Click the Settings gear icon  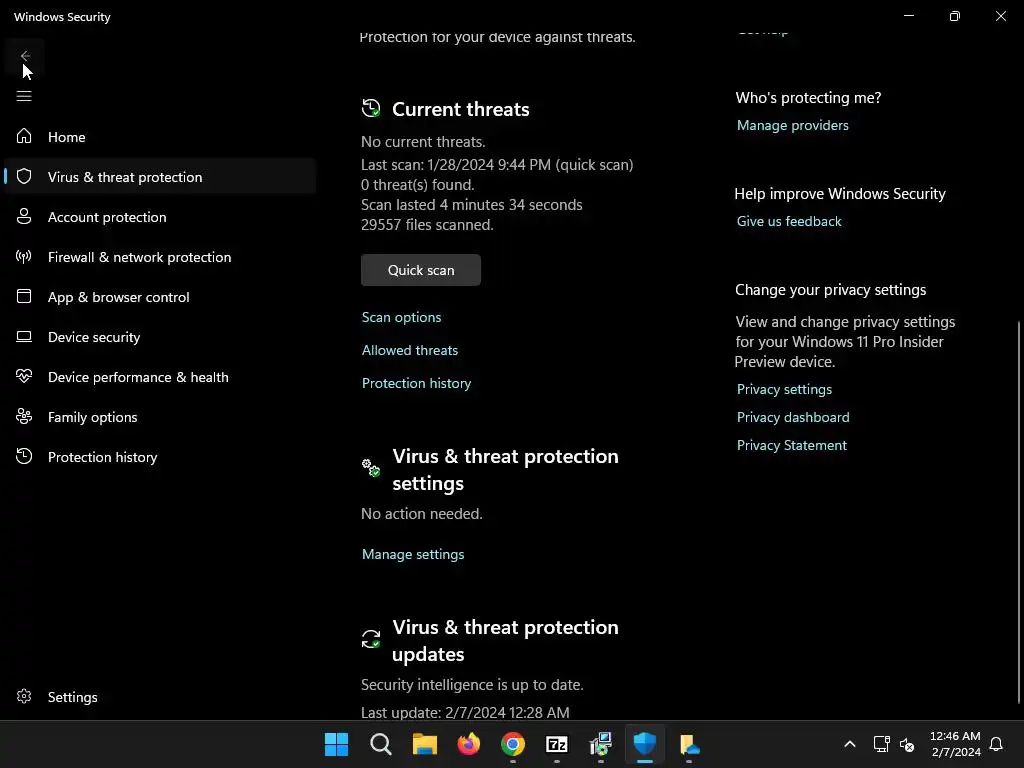pos(24,696)
